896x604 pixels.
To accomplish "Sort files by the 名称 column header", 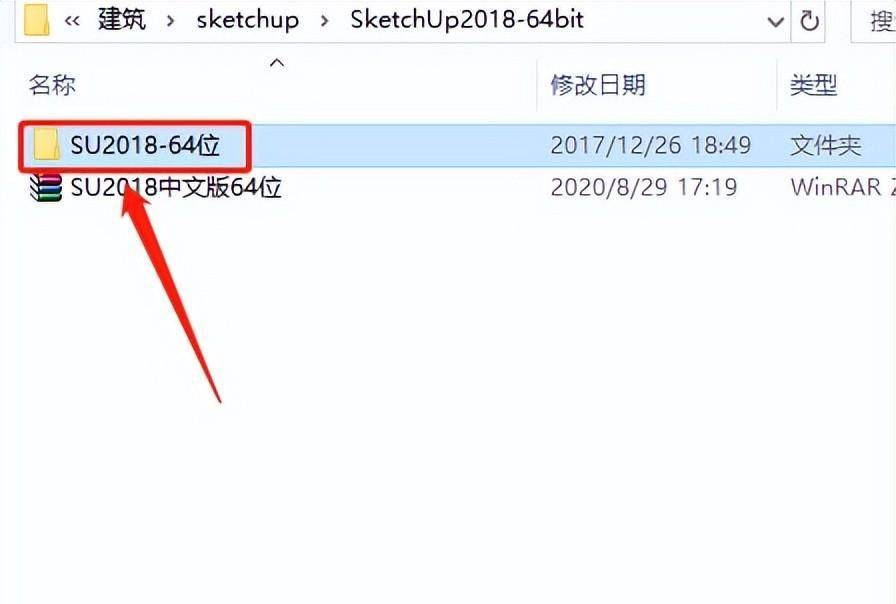I will [52, 85].
